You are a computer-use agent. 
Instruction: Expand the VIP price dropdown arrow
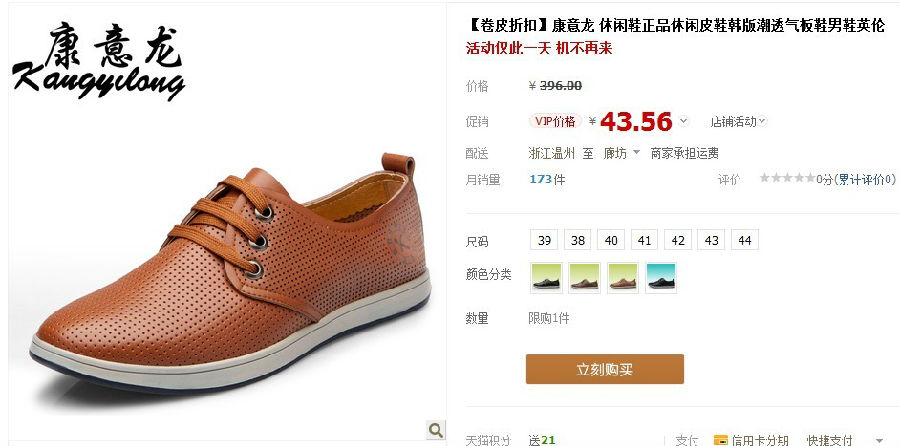[x=683, y=121]
